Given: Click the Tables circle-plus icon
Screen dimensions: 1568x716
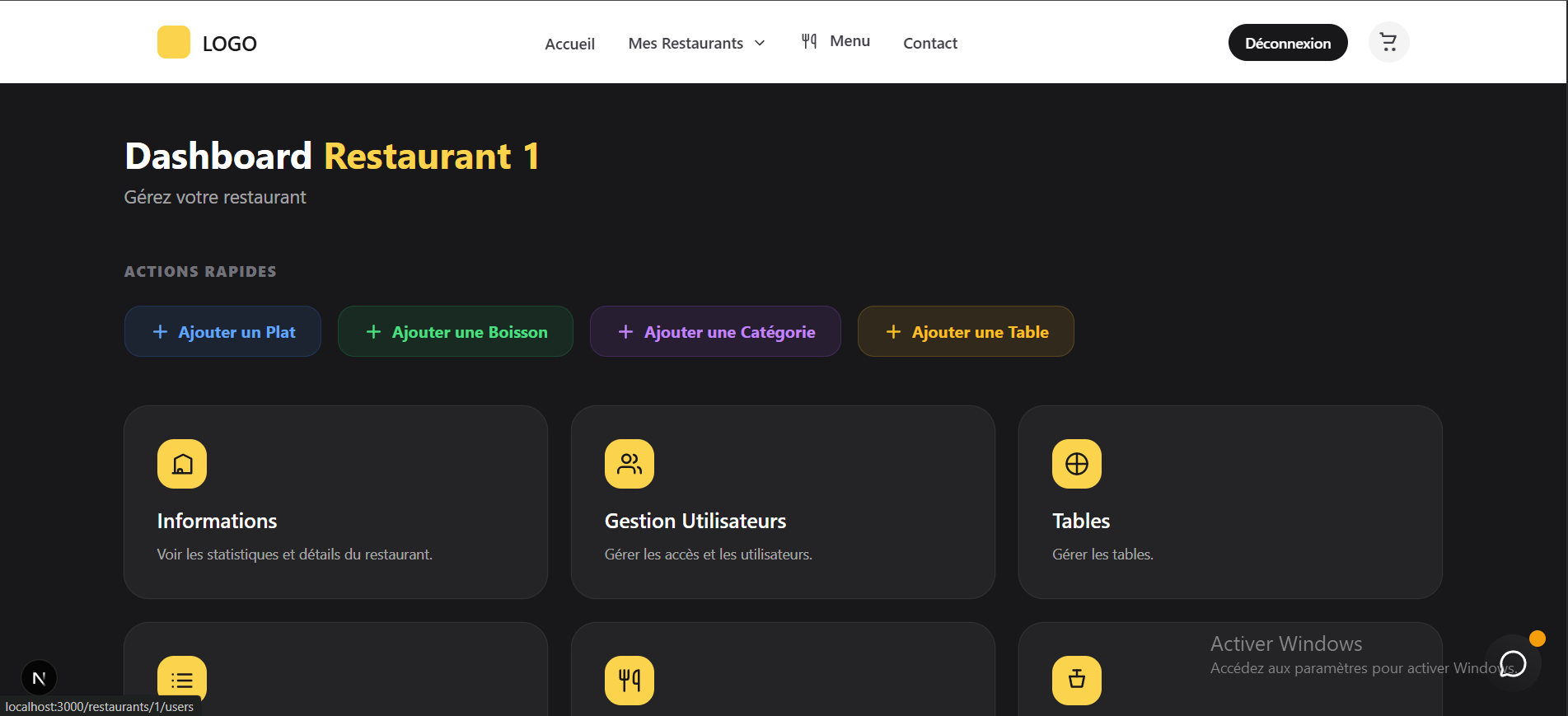Looking at the screenshot, I should click(1076, 464).
